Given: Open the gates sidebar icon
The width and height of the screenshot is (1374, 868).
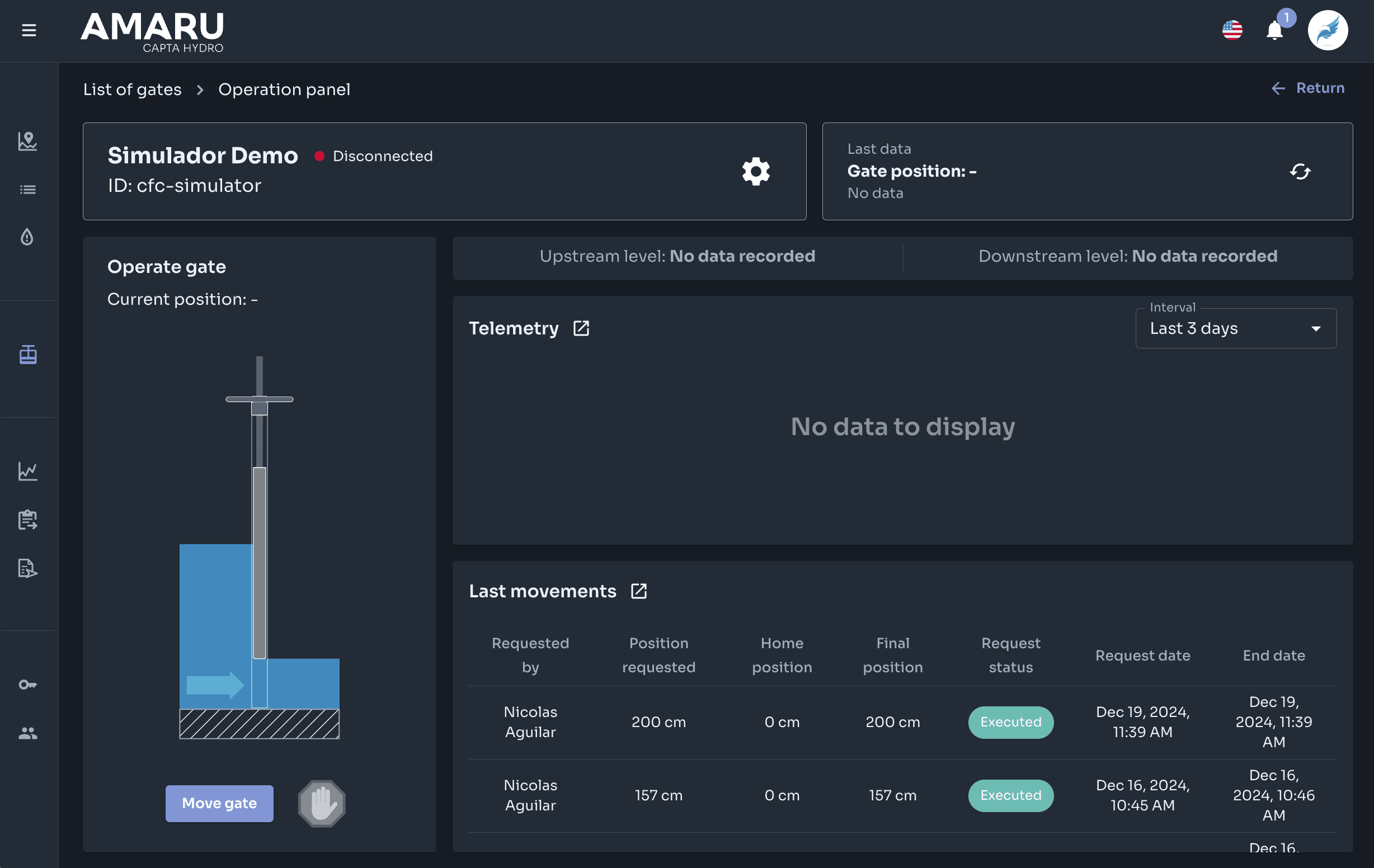Looking at the screenshot, I should point(28,354).
